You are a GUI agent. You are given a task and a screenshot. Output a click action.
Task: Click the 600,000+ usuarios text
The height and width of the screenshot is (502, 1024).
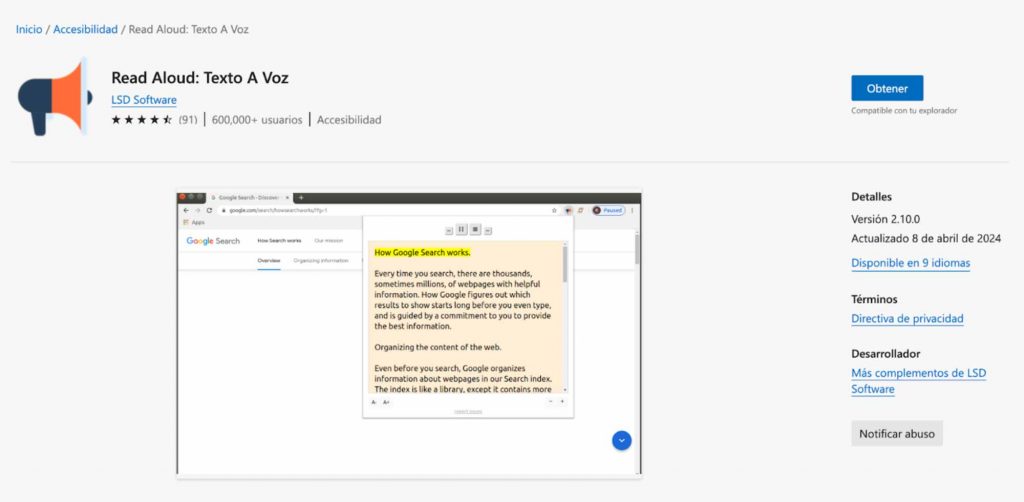click(x=257, y=119)
